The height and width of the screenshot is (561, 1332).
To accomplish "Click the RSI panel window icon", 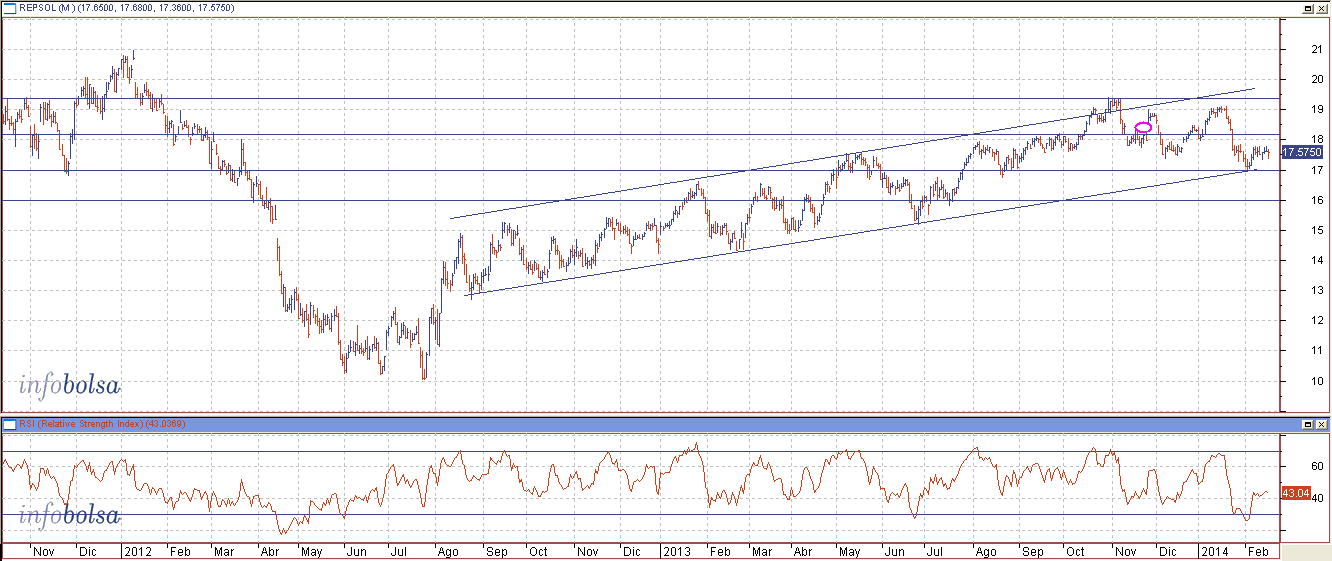I will 9,424.
